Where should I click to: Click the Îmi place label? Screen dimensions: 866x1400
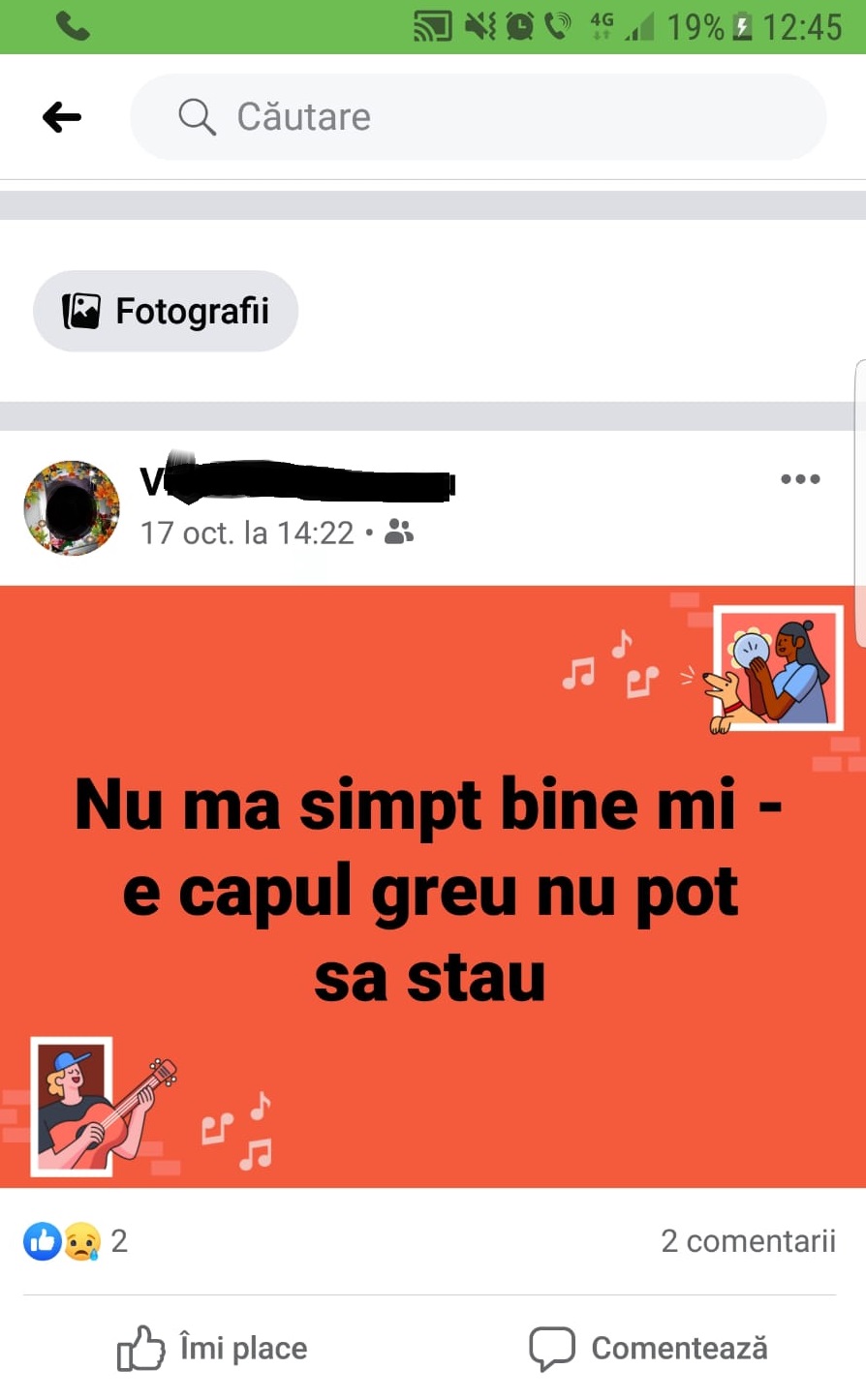coord(243,1348)
